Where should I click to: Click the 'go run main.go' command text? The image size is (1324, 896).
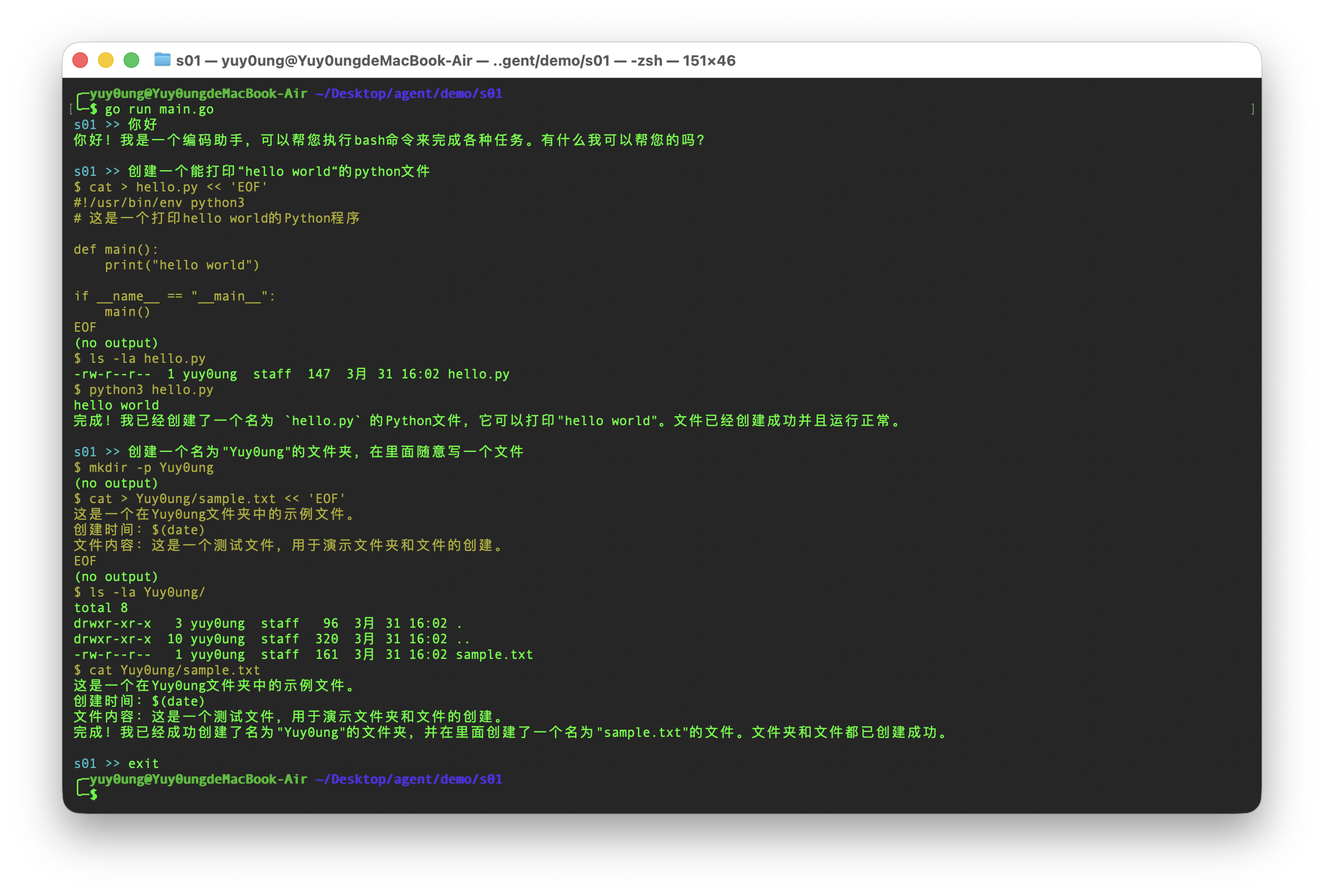coord(159,110)
